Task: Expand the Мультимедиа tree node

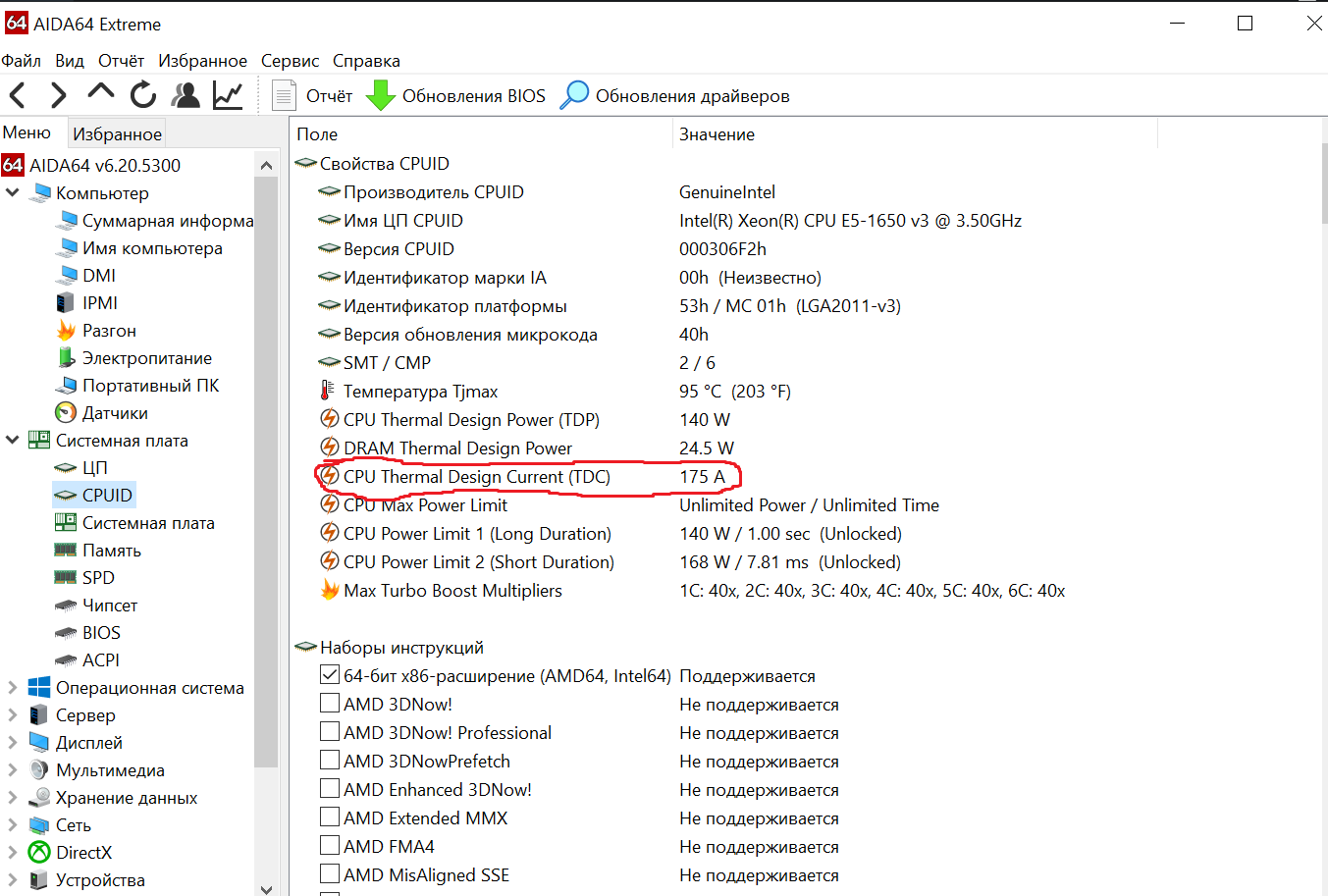Action: (13, 770)
